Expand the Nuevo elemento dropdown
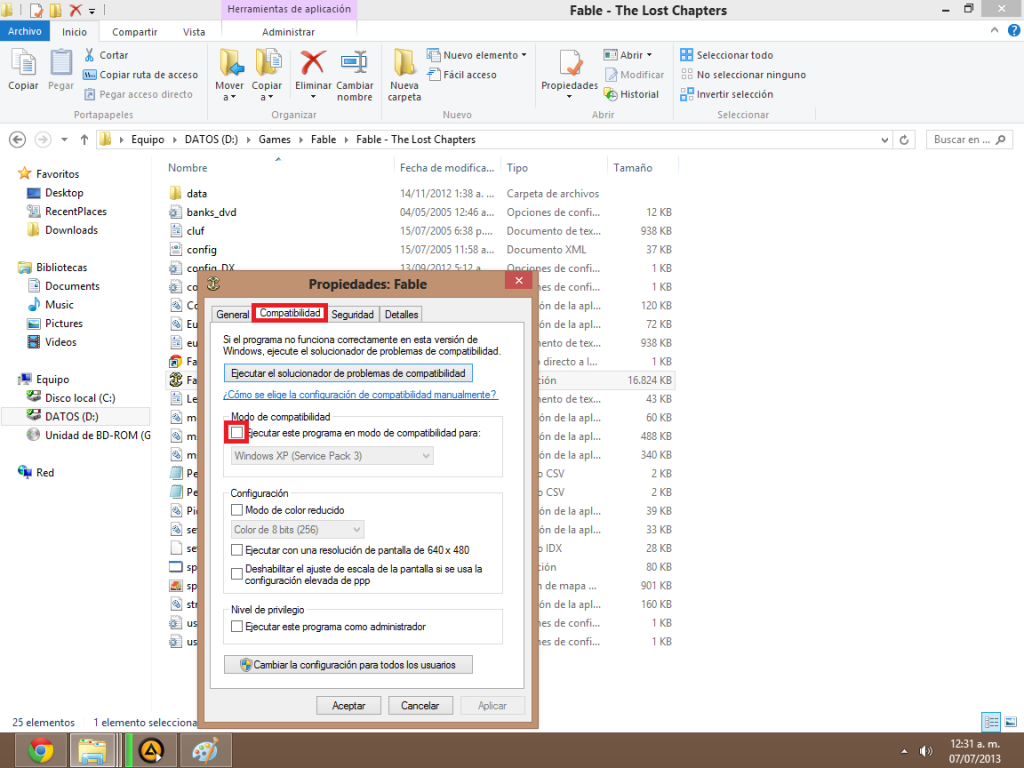Screen dimensions: 1024x768 [524, 56]
